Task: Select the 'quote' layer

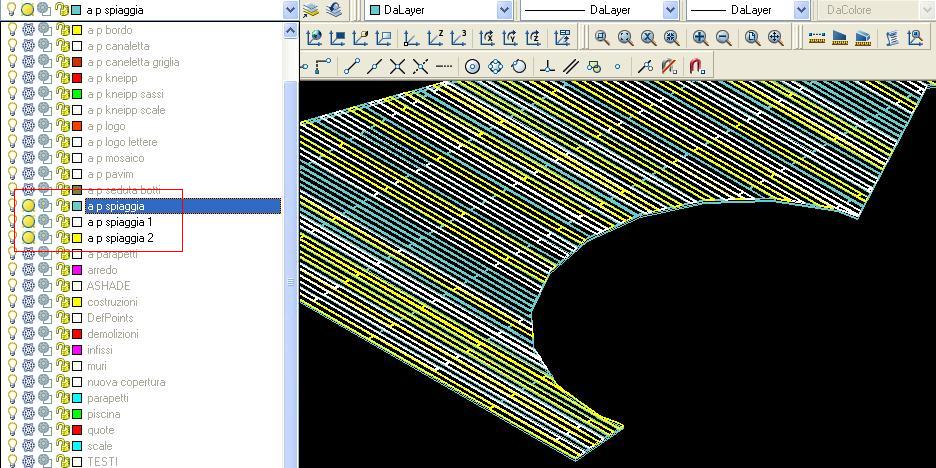Action: point(101,430)
